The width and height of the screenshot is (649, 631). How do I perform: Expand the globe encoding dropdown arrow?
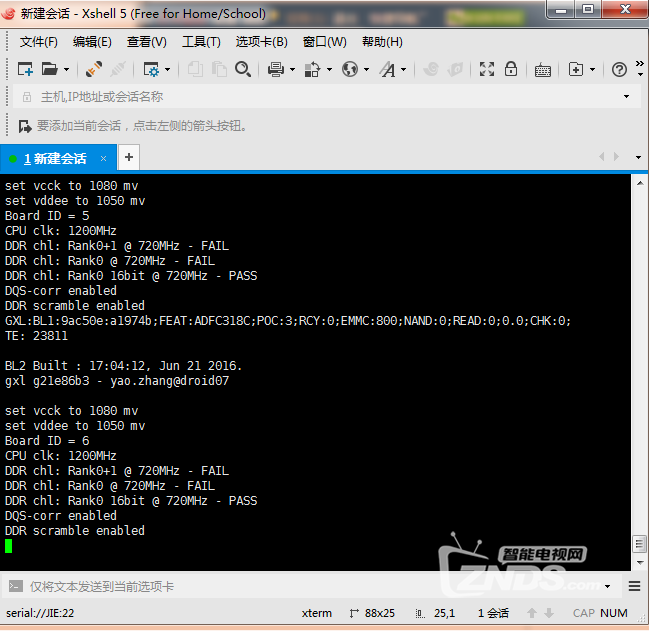[366, 70]
